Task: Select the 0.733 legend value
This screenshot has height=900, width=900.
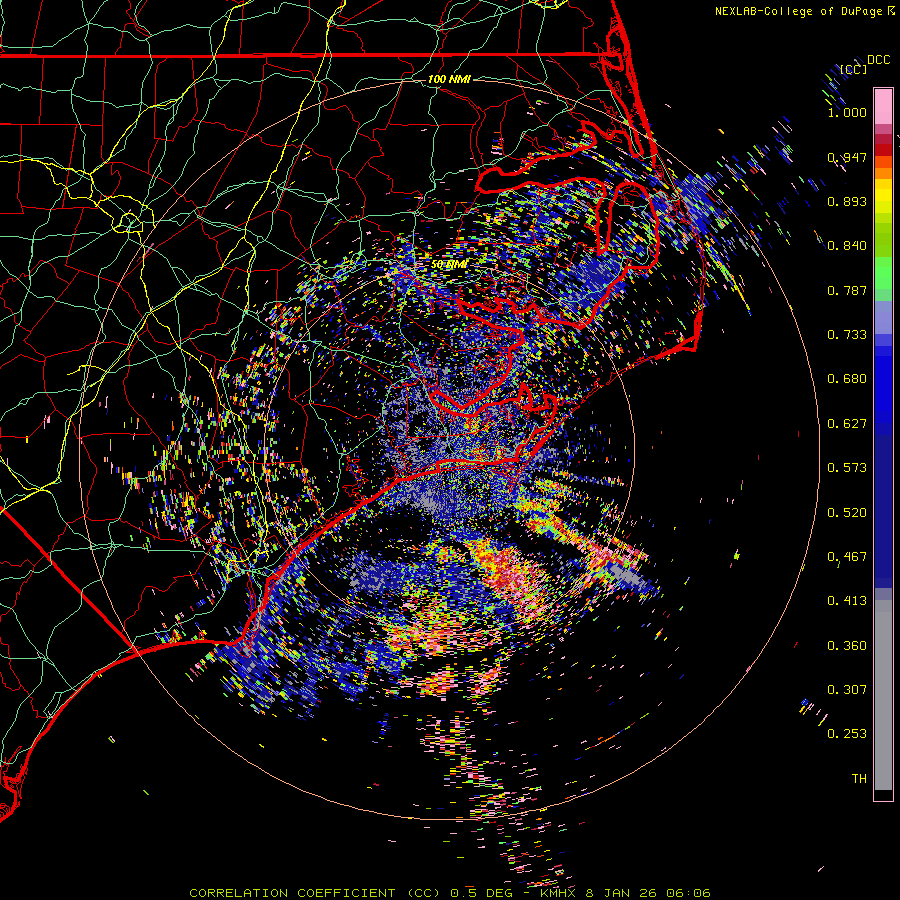Action: click(847, 335)
